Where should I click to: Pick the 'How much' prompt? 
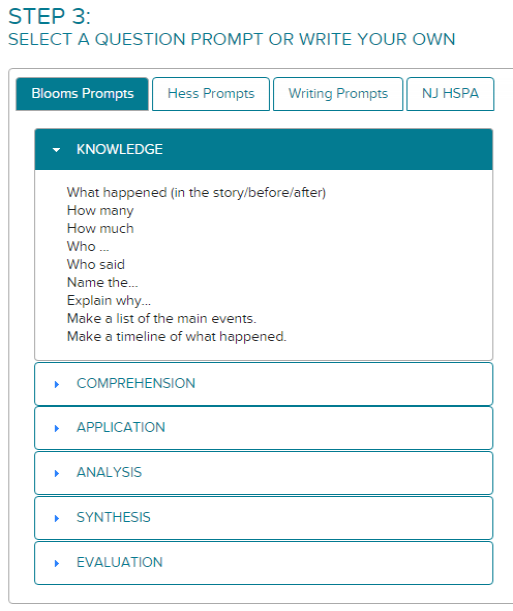(100, 228)
